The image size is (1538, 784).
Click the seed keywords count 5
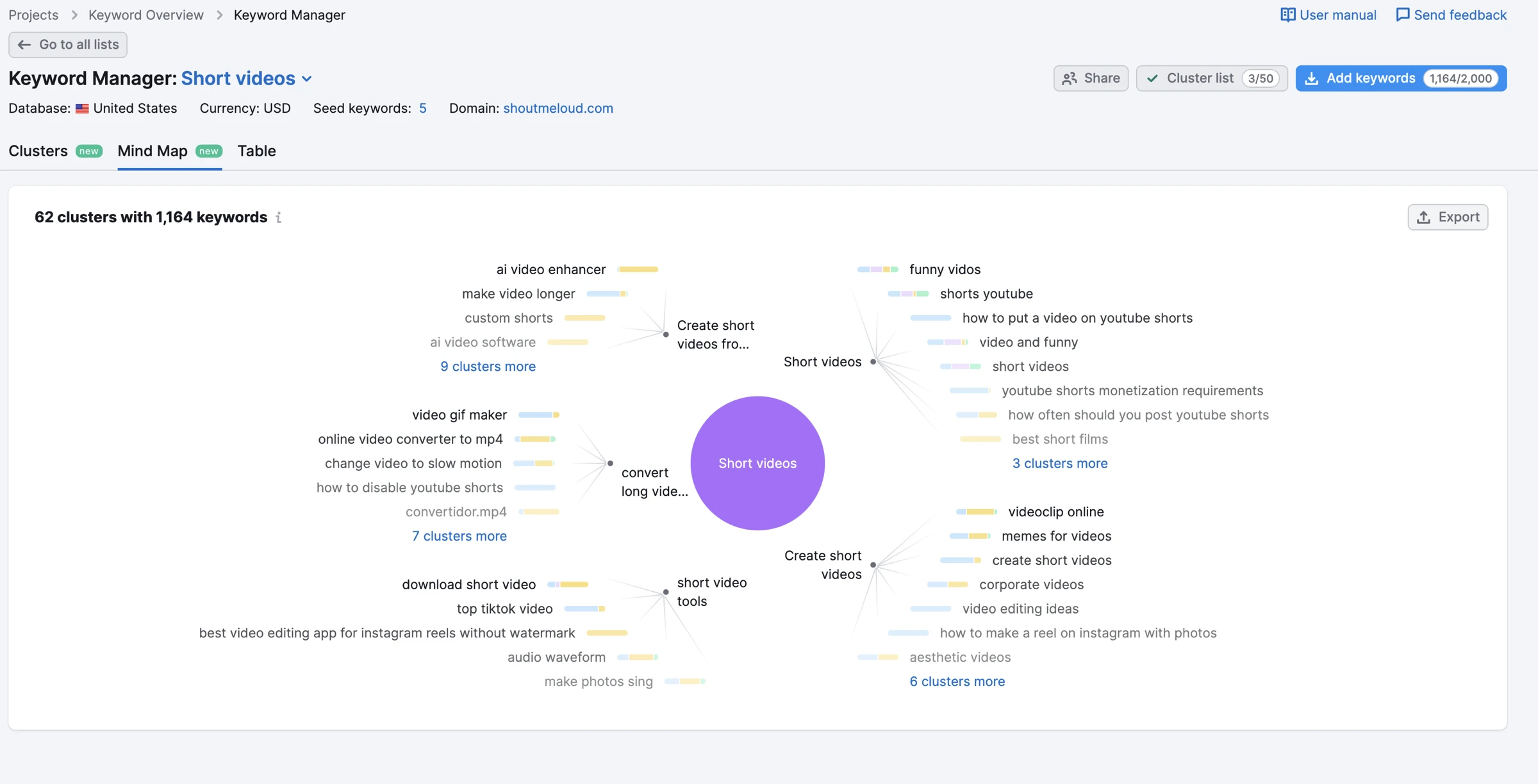pos(423,108)
